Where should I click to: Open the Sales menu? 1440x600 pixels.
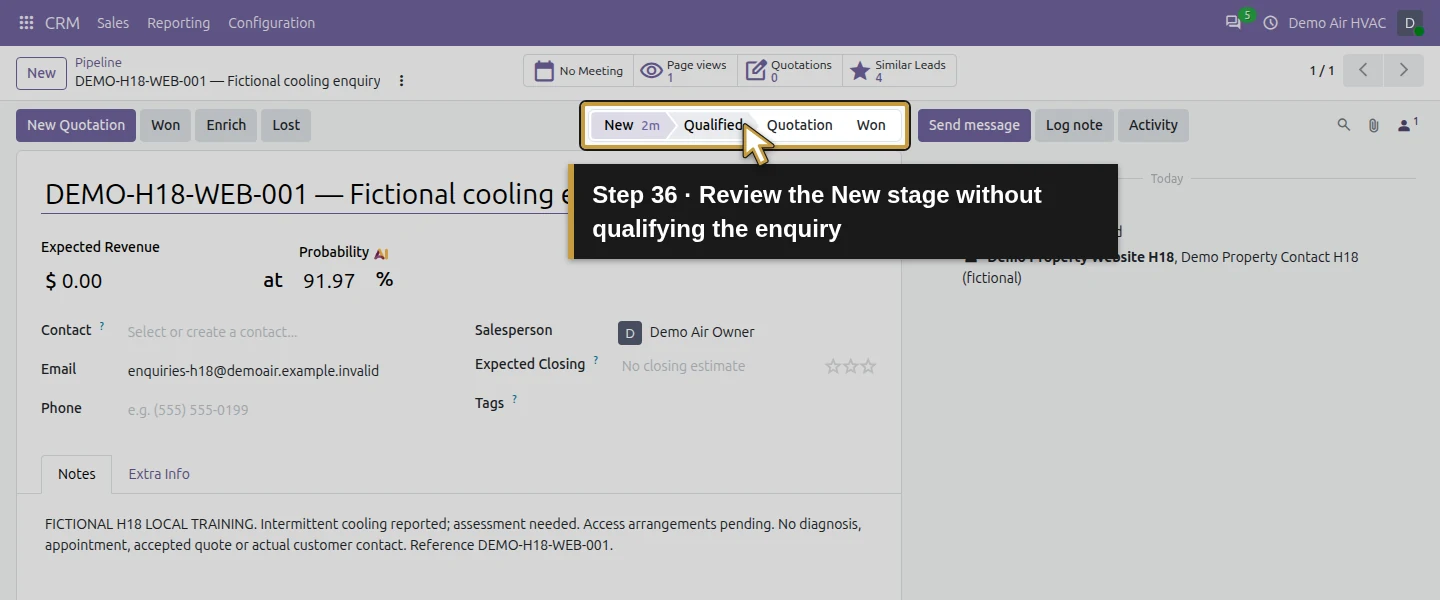coord(113,22)
